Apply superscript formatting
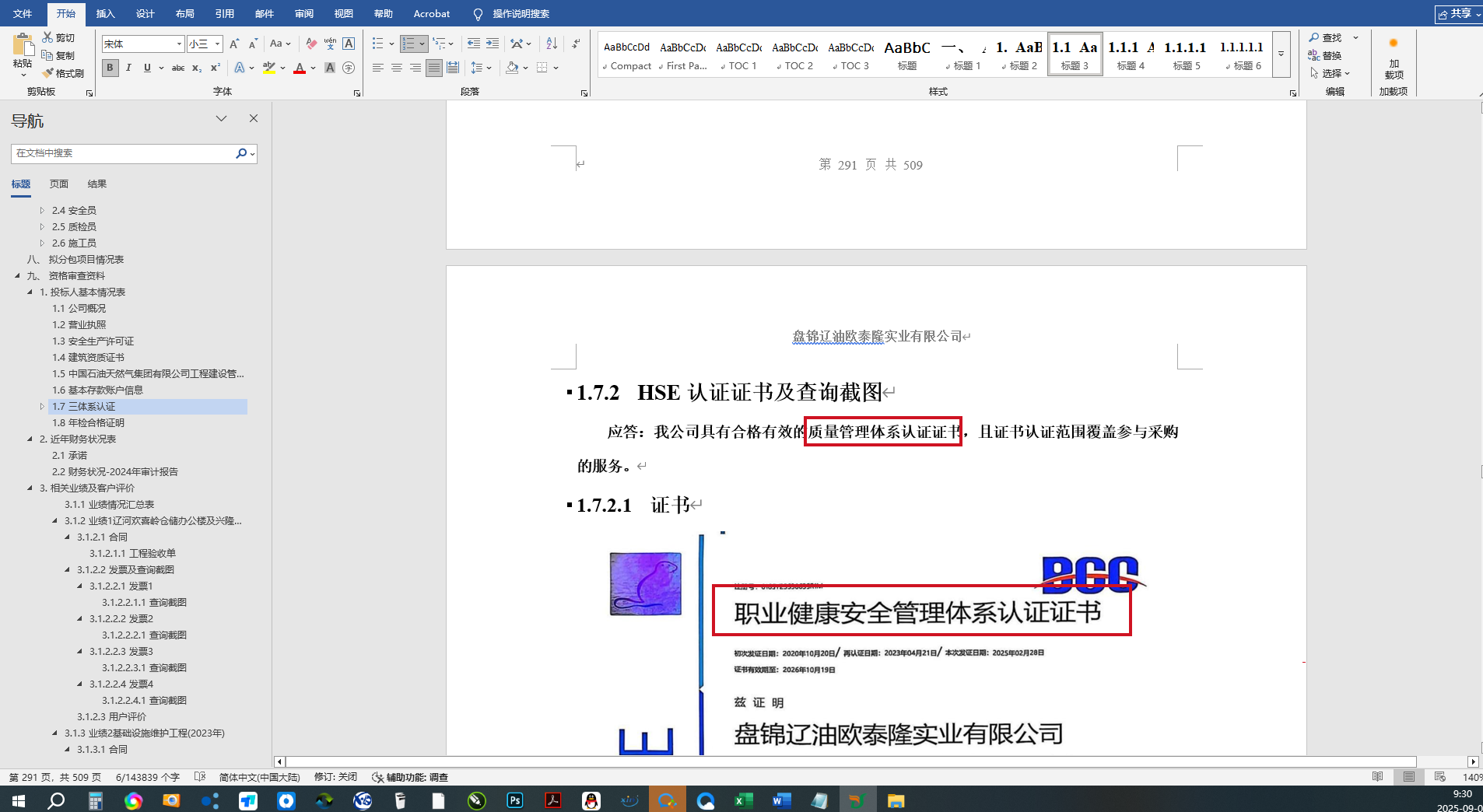This screenshot has height=812, width=1483. point(216,68)
